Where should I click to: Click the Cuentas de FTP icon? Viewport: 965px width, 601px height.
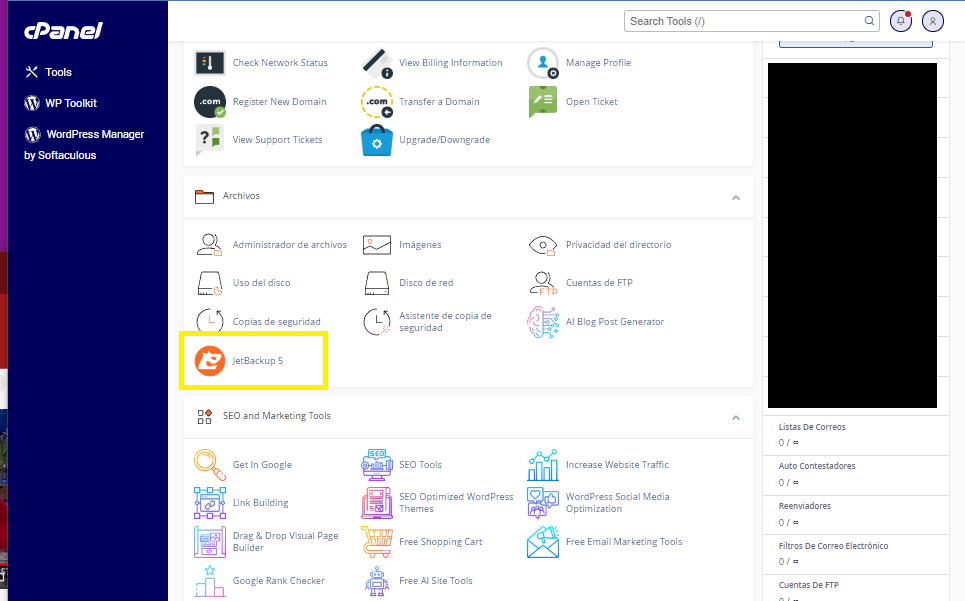543,283
